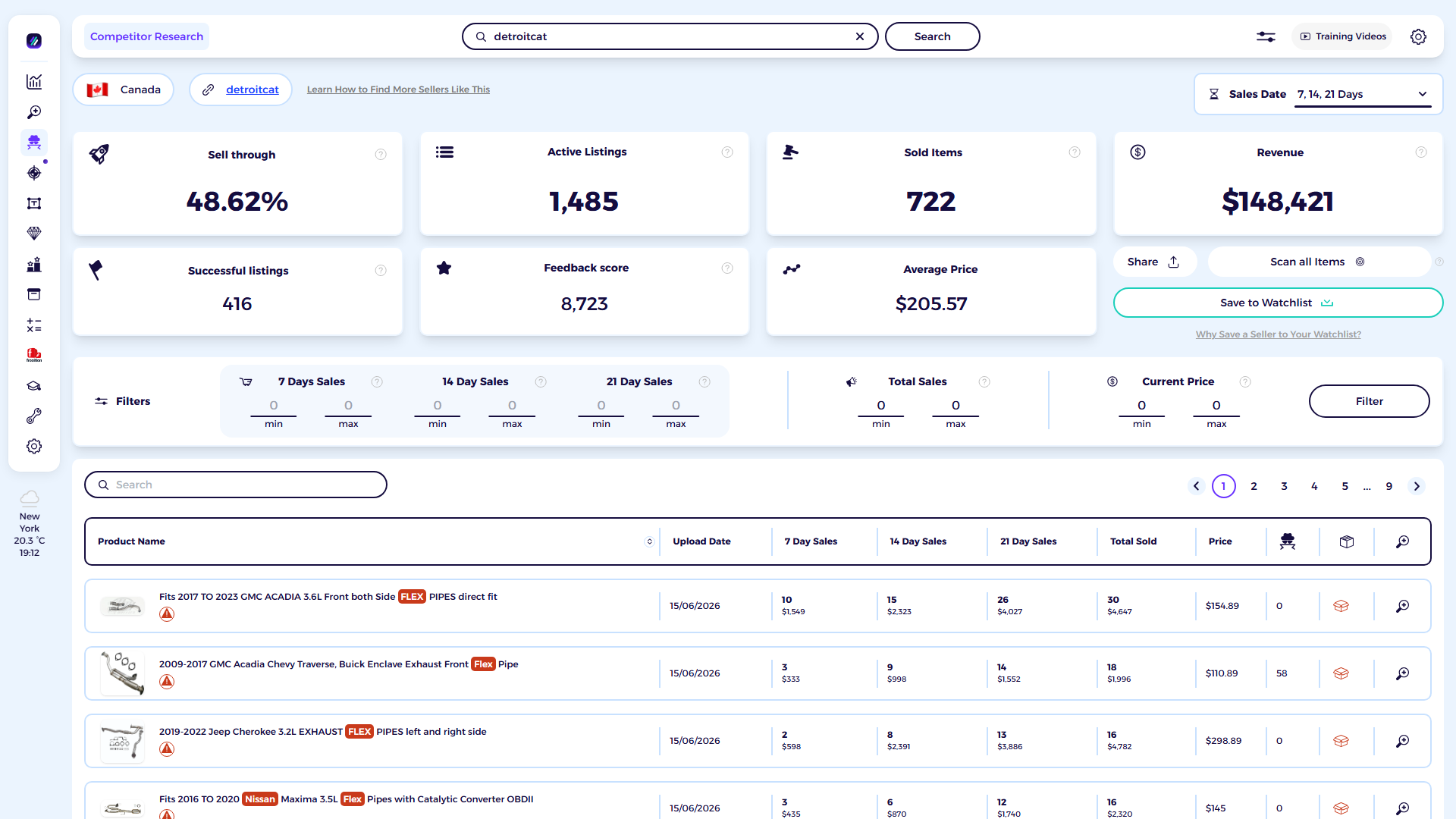This screenshot has height=819, width=1456.
Task: Click help icon on Revenue card
Action: 1421,152
